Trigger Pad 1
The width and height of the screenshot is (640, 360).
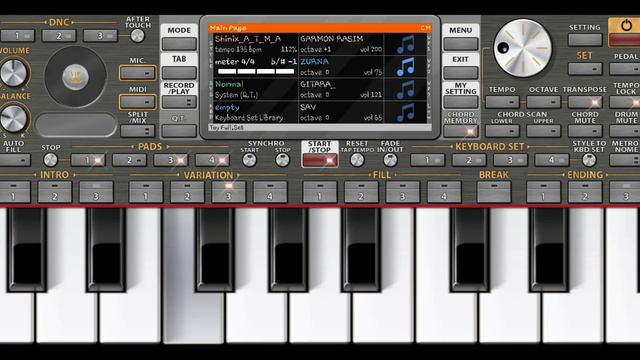88,160
